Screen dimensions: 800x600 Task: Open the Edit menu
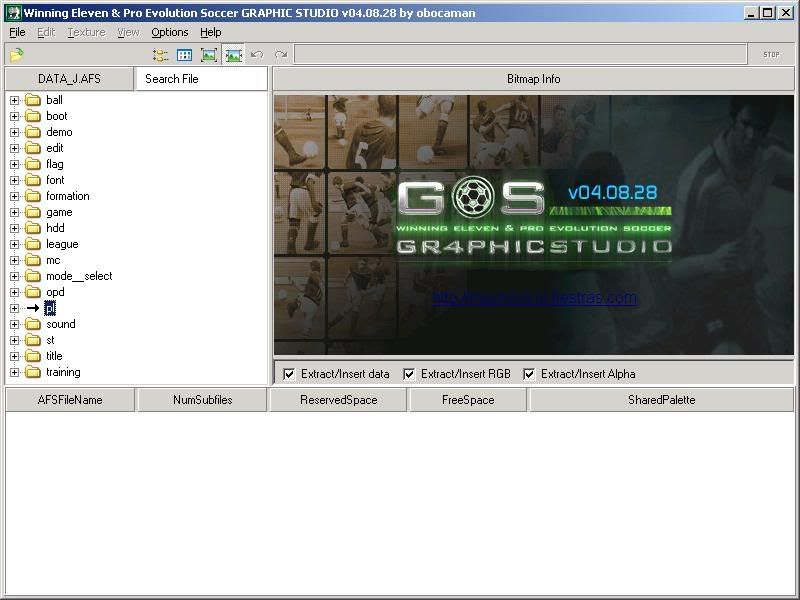pos(46,32)
